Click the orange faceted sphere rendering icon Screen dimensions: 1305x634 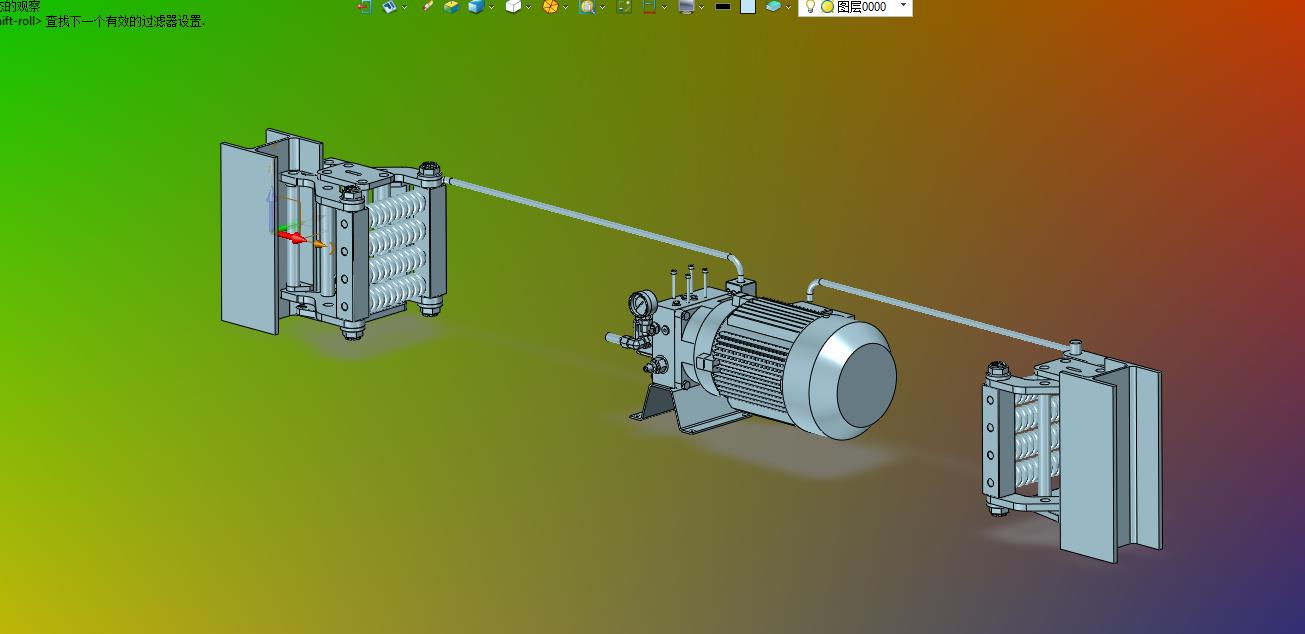tap(550, 6)
